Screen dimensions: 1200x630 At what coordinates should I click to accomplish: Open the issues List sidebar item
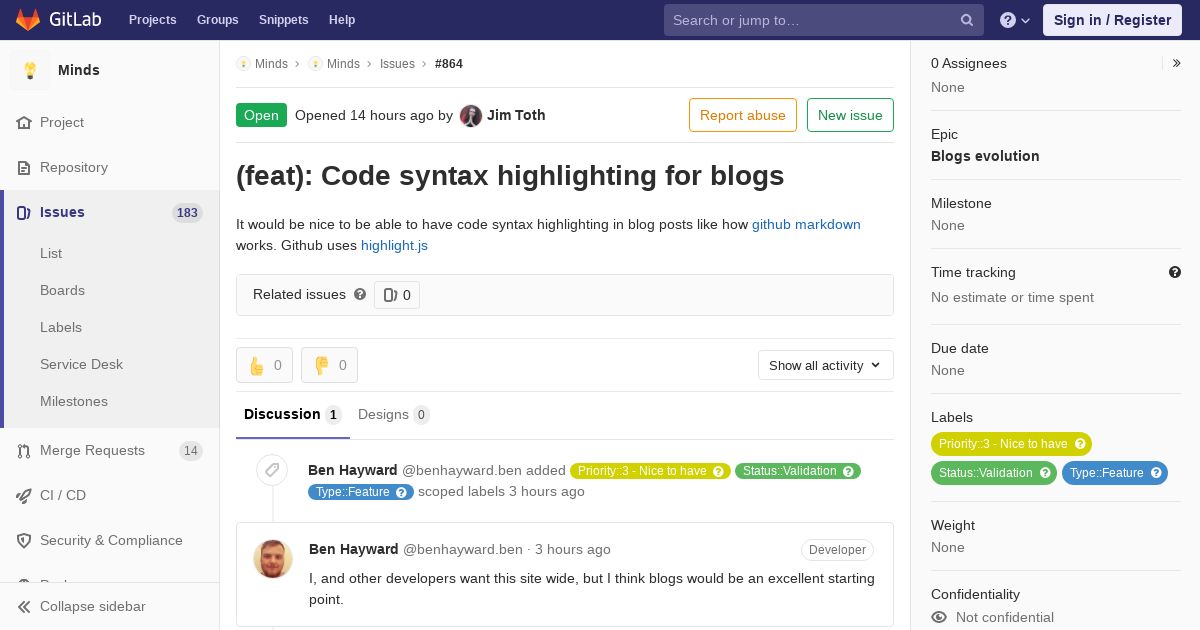pyautogui.click(x=51, y=253)
